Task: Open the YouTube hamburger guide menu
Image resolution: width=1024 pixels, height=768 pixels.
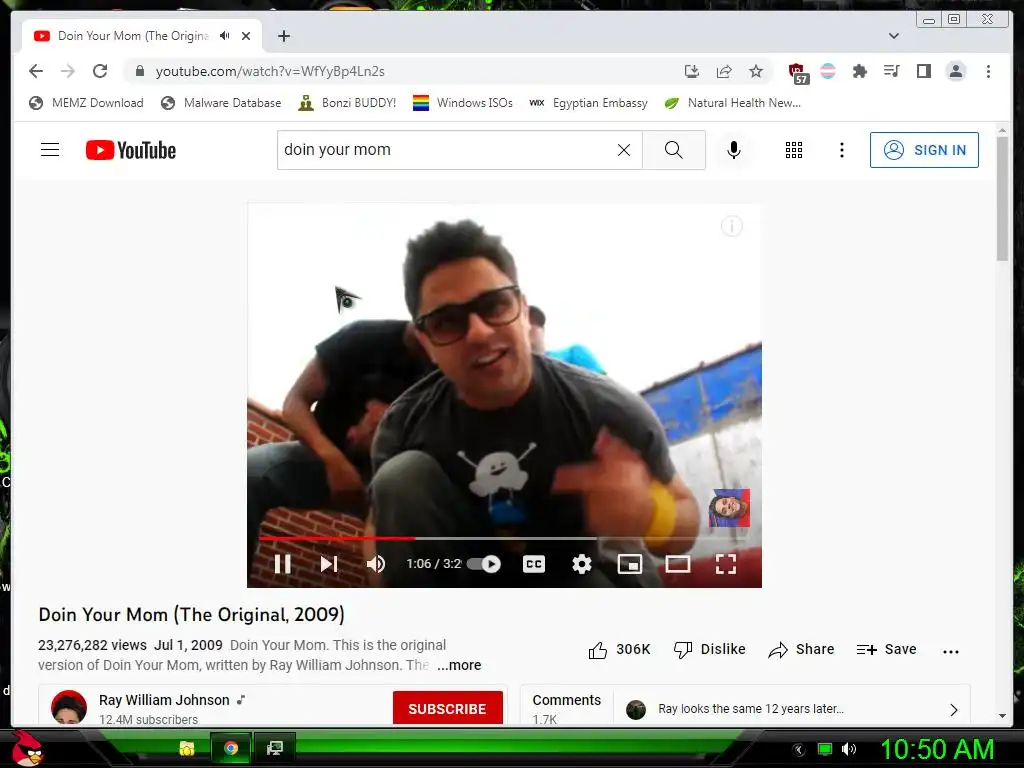Action: [50, 150]
